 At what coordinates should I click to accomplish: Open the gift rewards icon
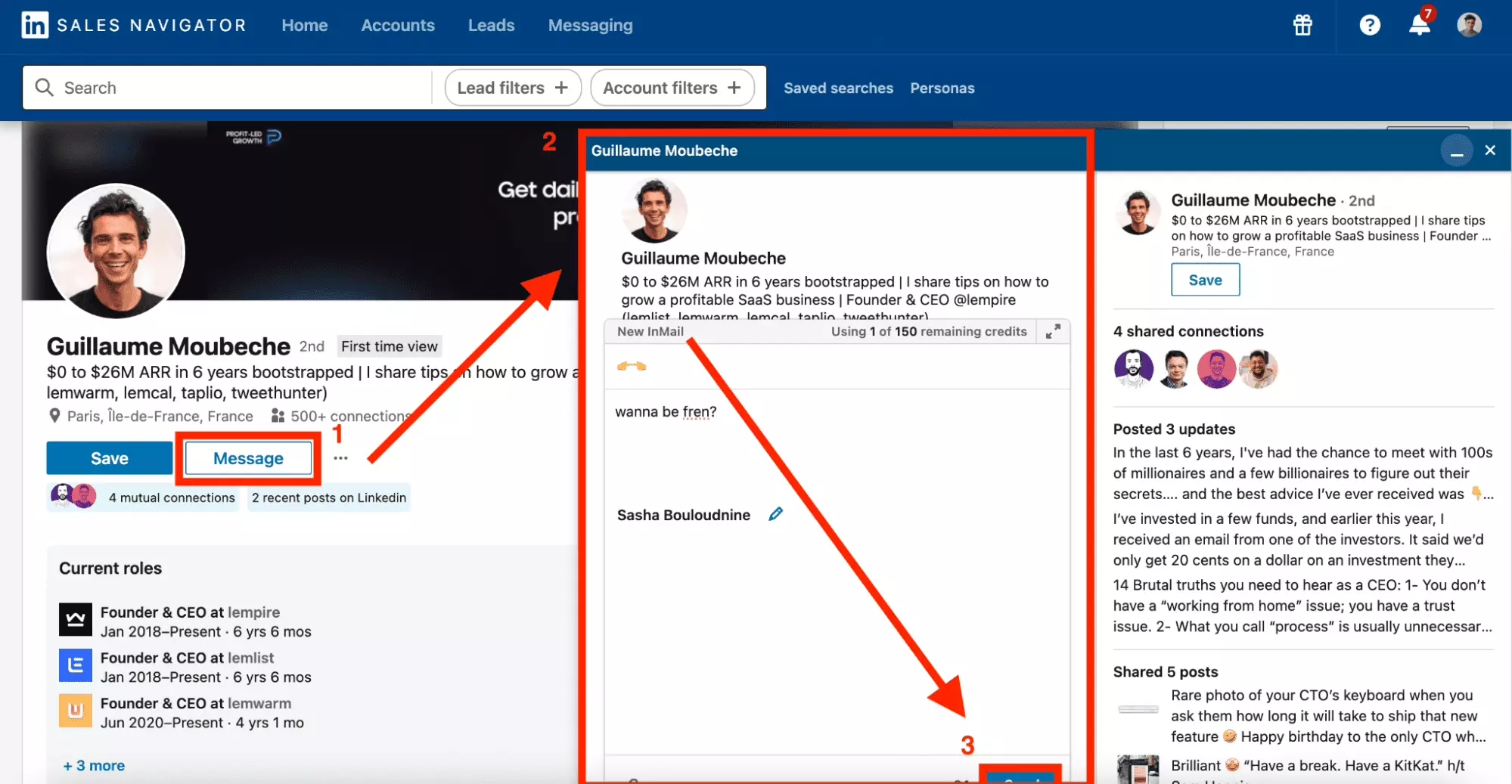1302,26
